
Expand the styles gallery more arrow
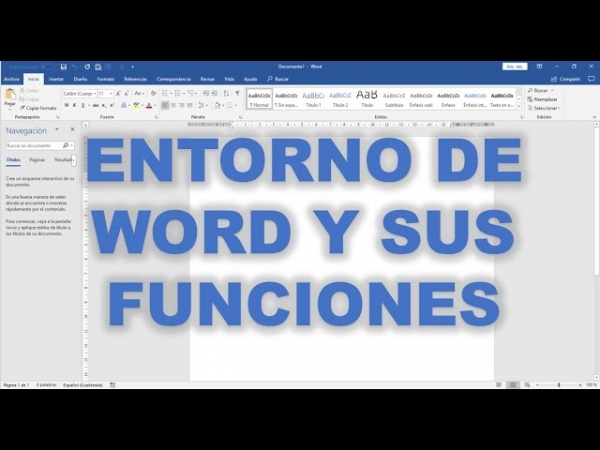point(519,107)
